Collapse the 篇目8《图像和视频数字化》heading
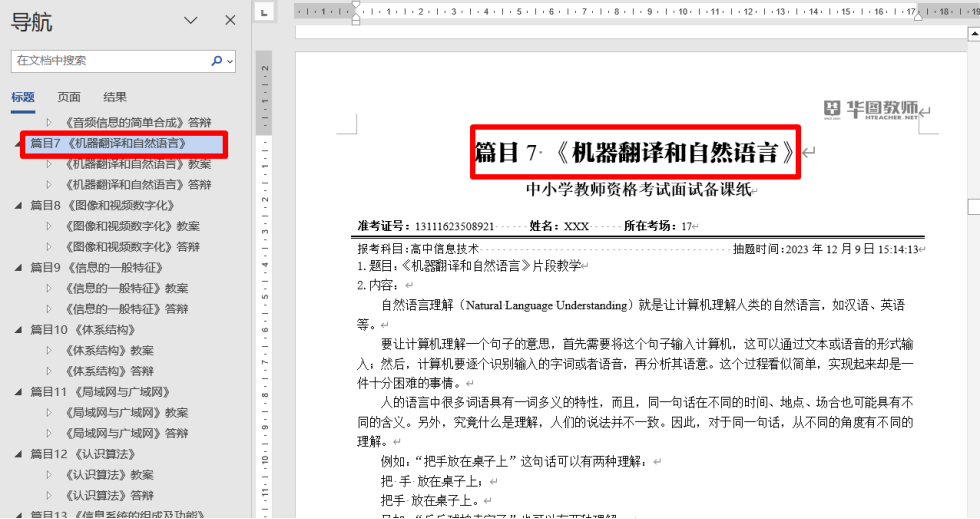980x519 pixels. tap(17, 205)
